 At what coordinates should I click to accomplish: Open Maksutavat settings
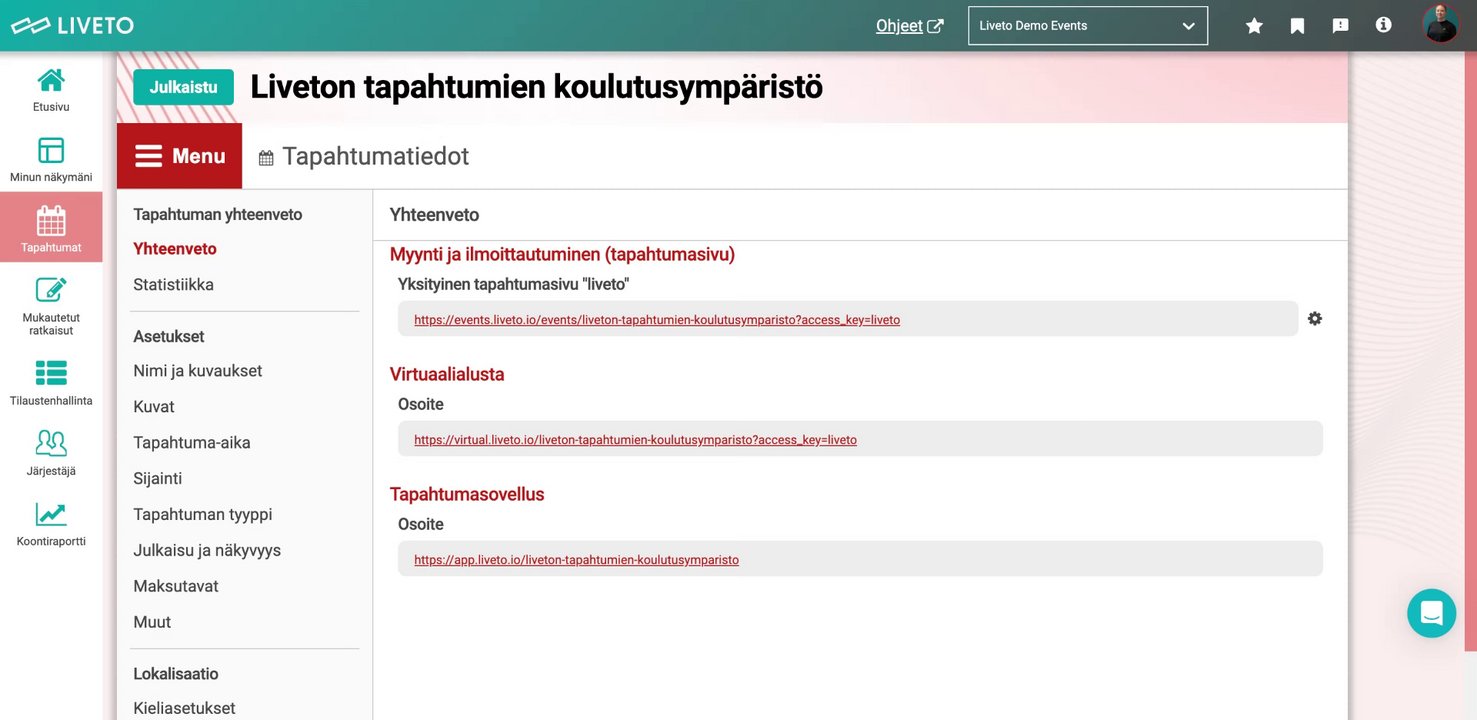click(176, 586)
